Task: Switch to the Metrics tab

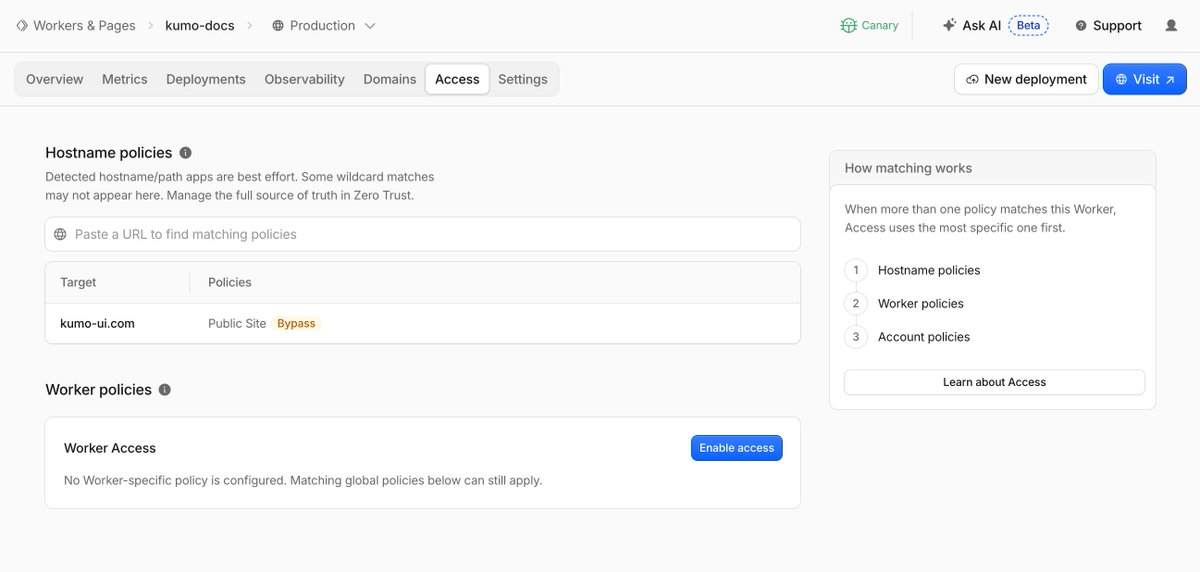Action: click(125, 79)
